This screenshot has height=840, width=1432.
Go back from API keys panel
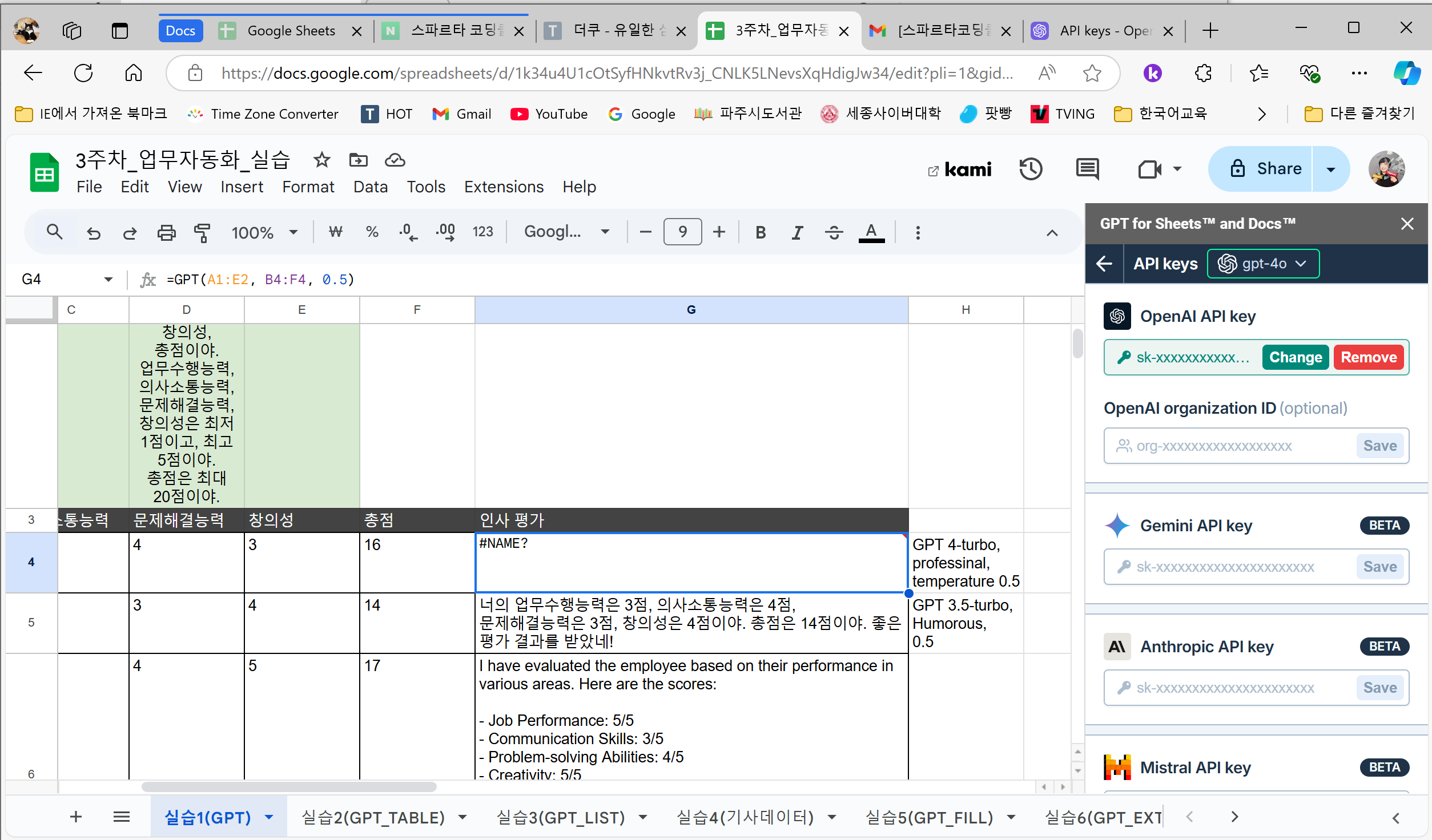[1104, 264]
